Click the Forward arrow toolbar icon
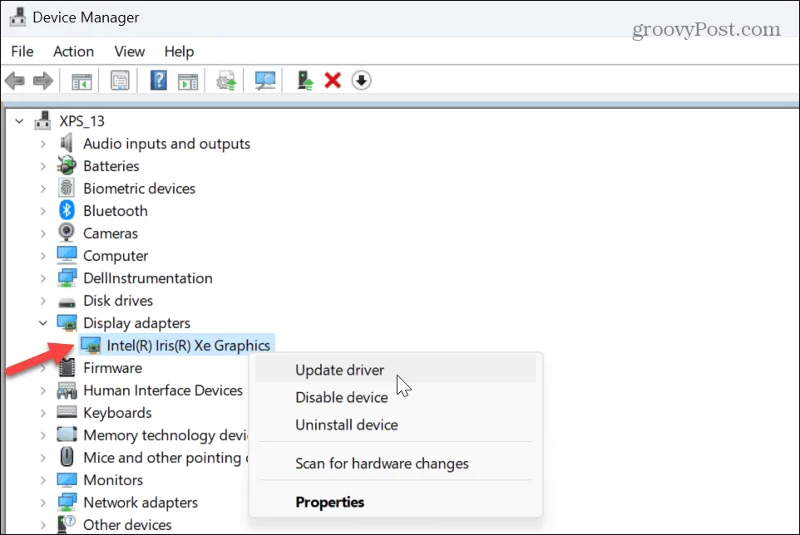Viewport: 800px width, 535px height. [43, 81]
